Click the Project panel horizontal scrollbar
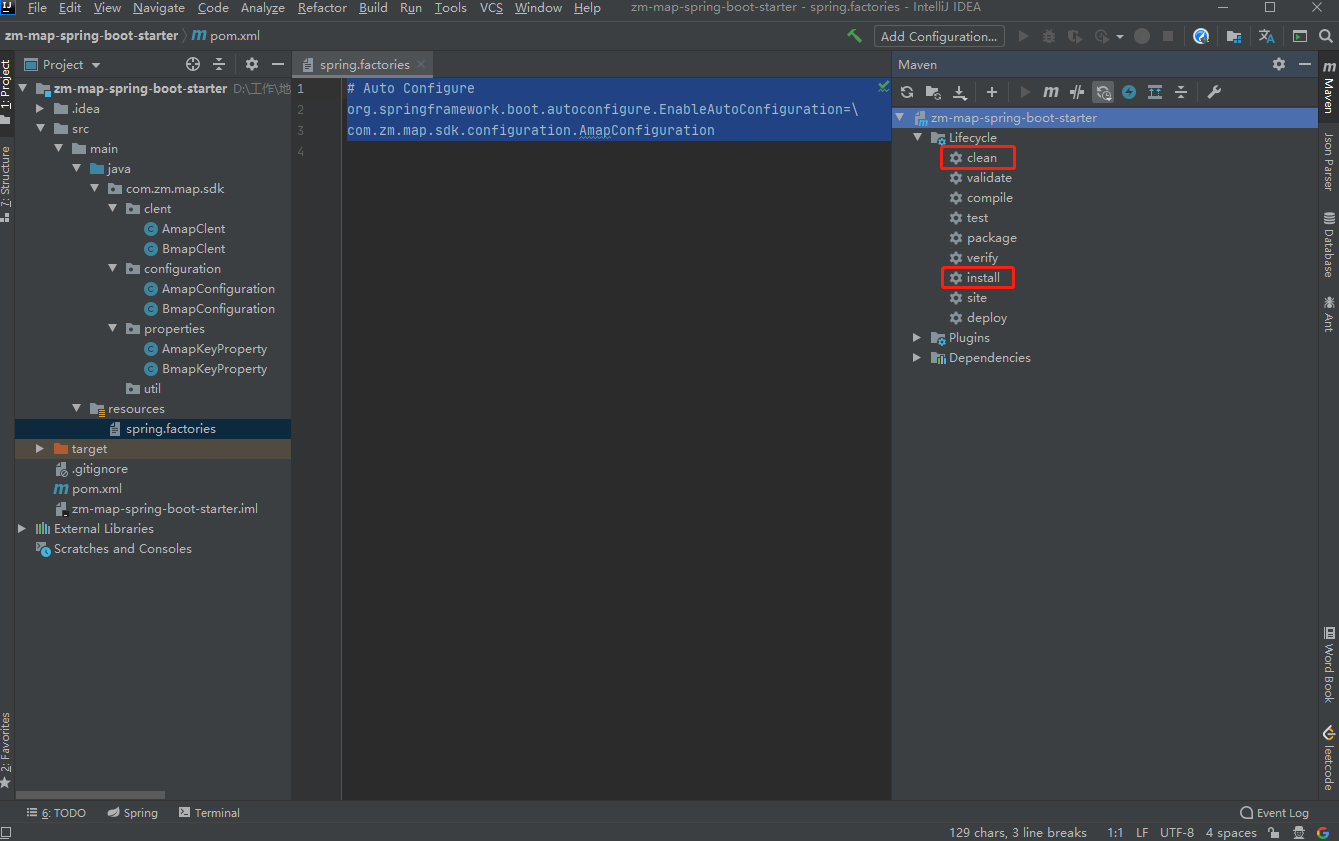The width and height of the screenshot is (1339, 841). (x=90, y=795)
